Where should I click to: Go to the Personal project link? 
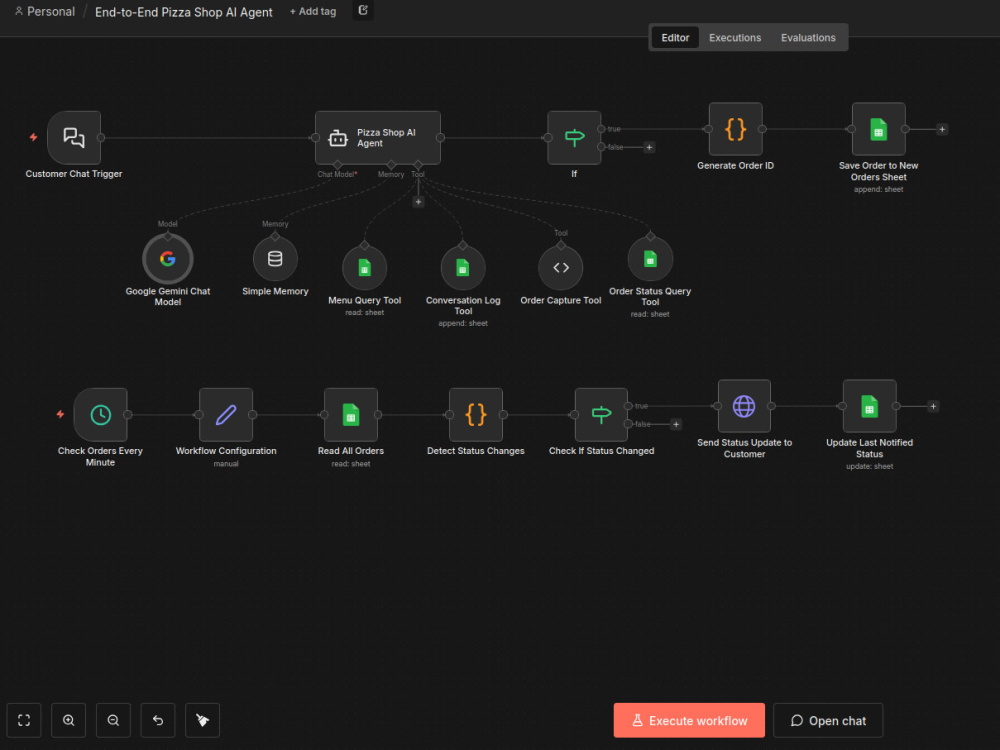tap(45, 11)
